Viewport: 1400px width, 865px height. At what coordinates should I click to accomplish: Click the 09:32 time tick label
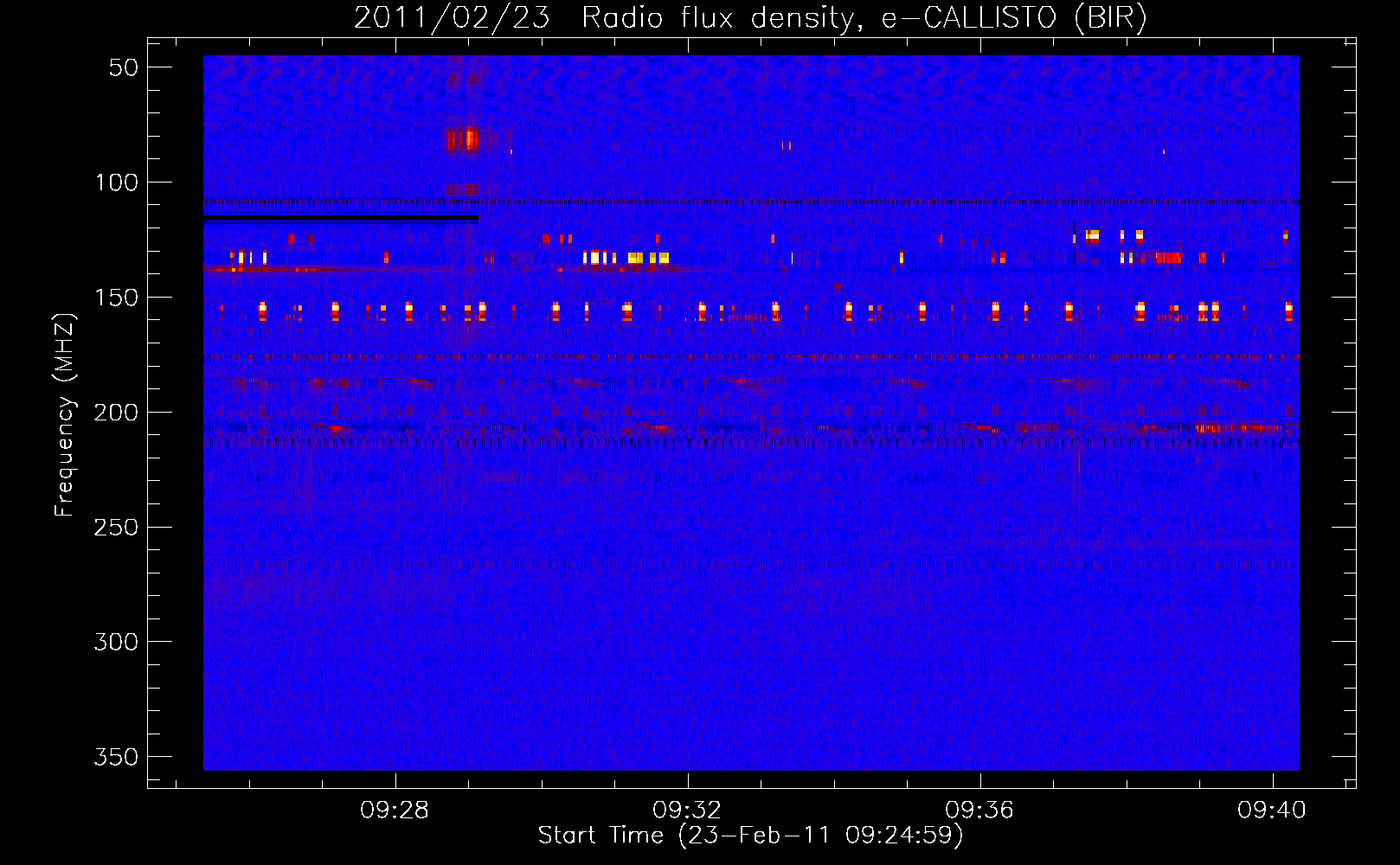(x=687, y=811)
